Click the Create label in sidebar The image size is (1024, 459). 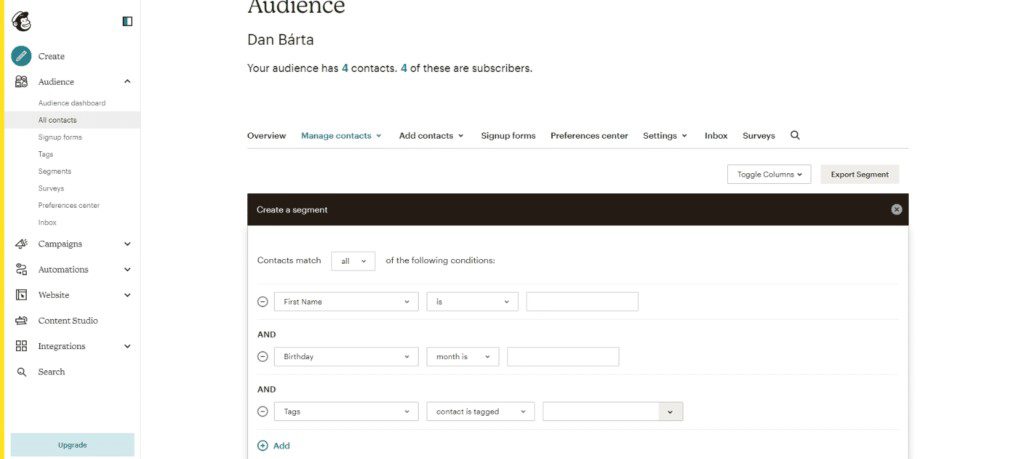pyautogui.click(x=51, y=56)
